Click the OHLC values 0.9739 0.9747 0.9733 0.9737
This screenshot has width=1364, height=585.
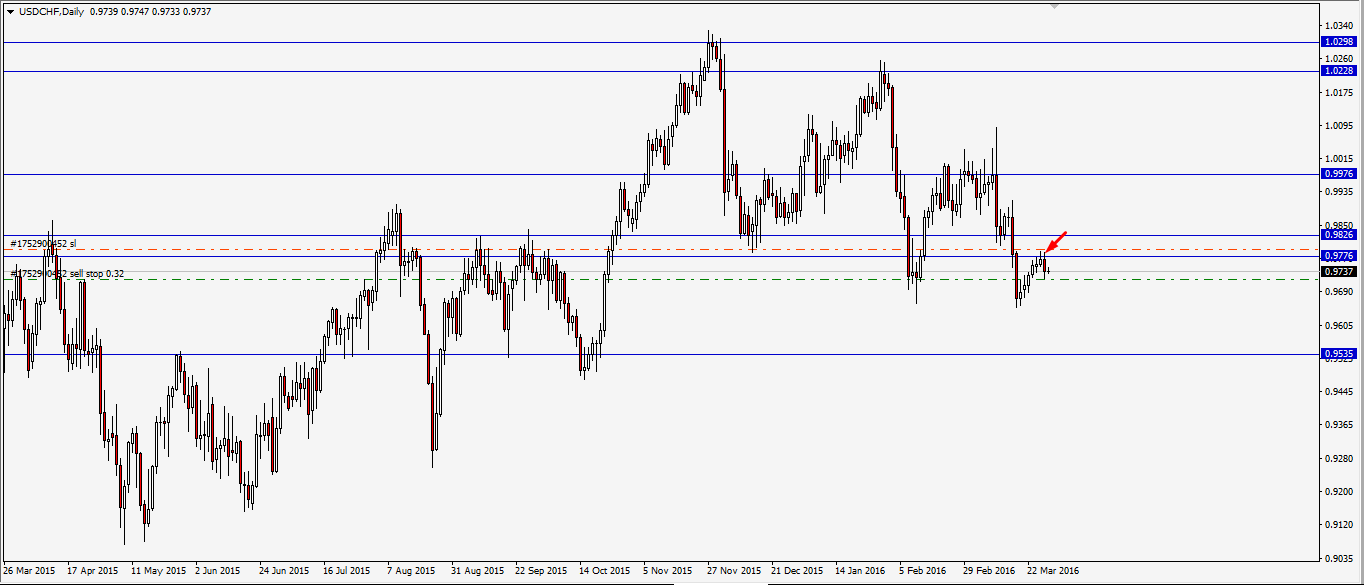pyautogui.click(x=151, y=11)
